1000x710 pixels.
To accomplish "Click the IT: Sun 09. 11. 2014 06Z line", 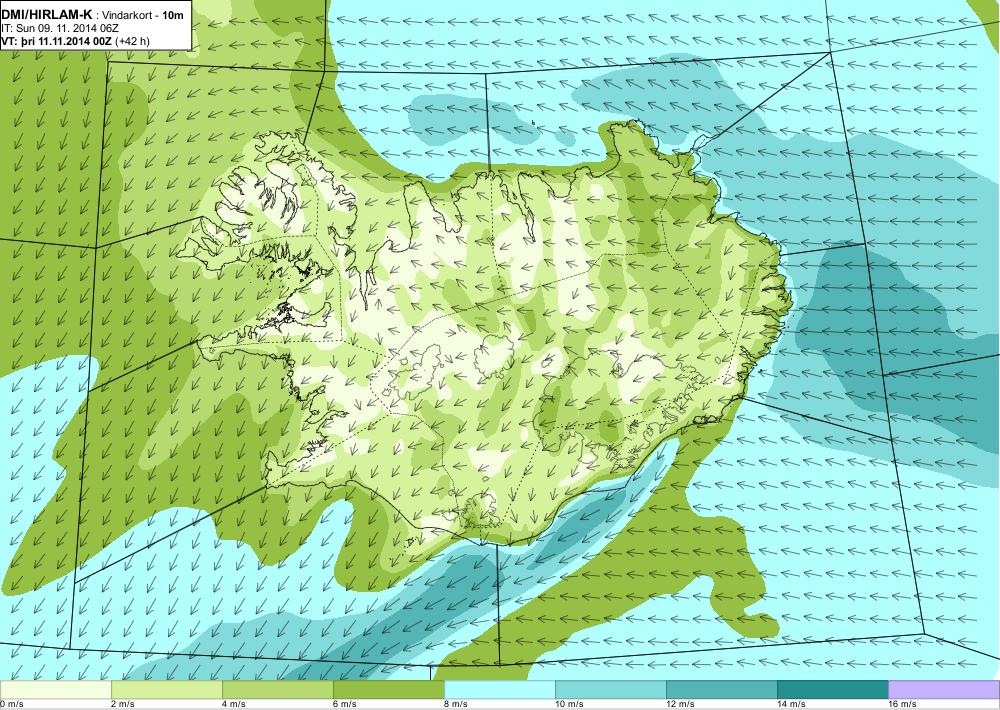I will [x=60, y=29].
